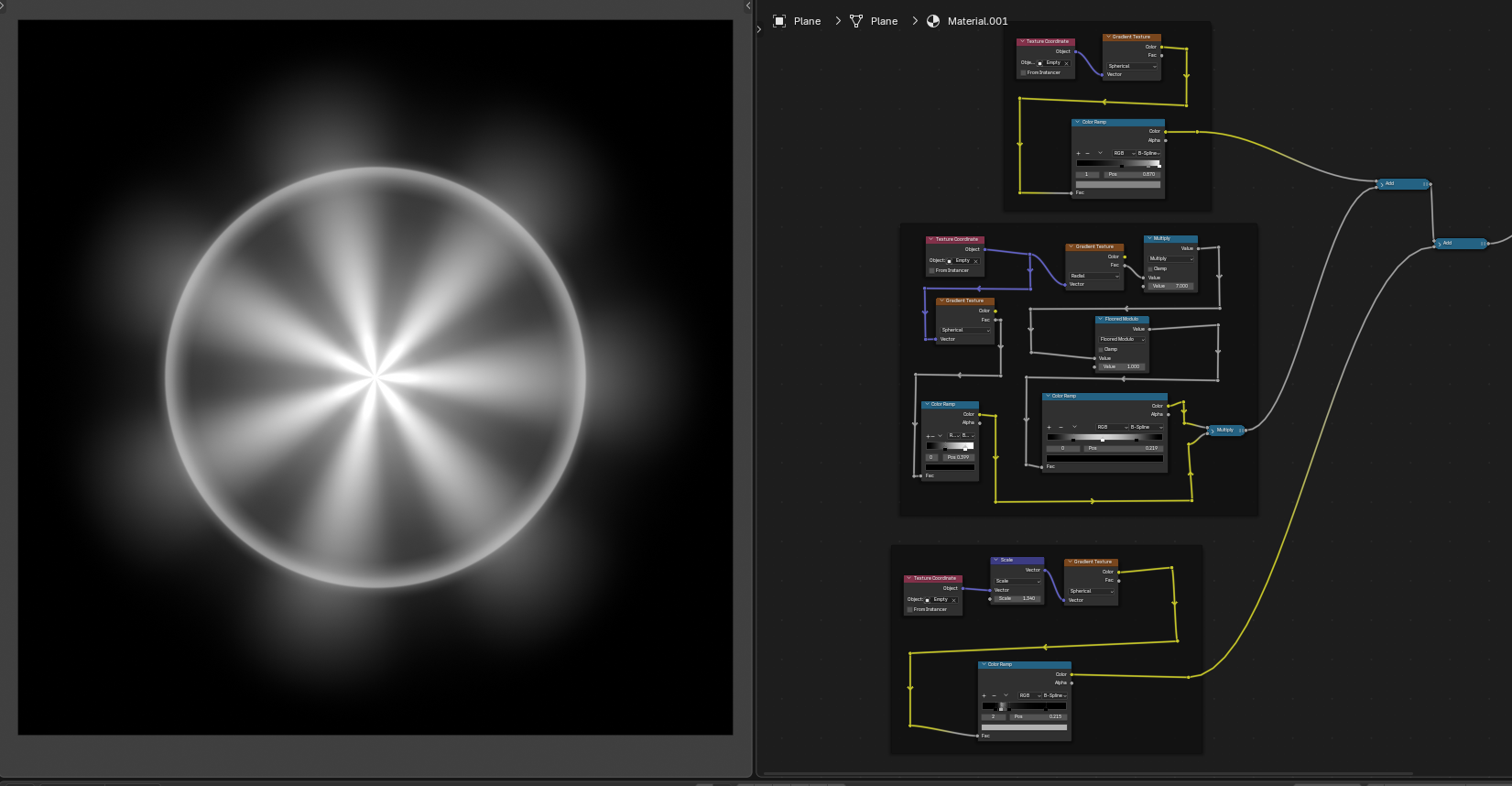This screenshot has width=1512, height=786.
Task: Enable From Instancer on top Texture Coordinate node
Action: click(x=1024, y=72)
